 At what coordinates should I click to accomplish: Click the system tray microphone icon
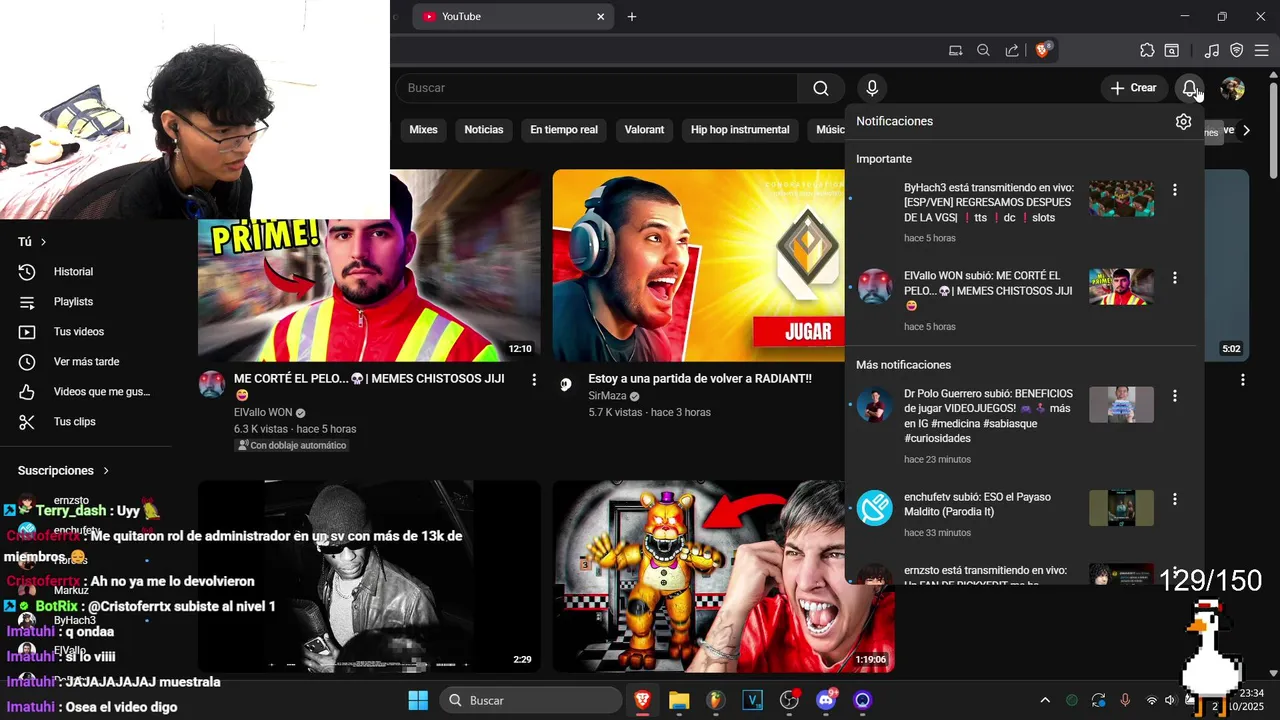pyautogui.click(x=1125, y=700)
